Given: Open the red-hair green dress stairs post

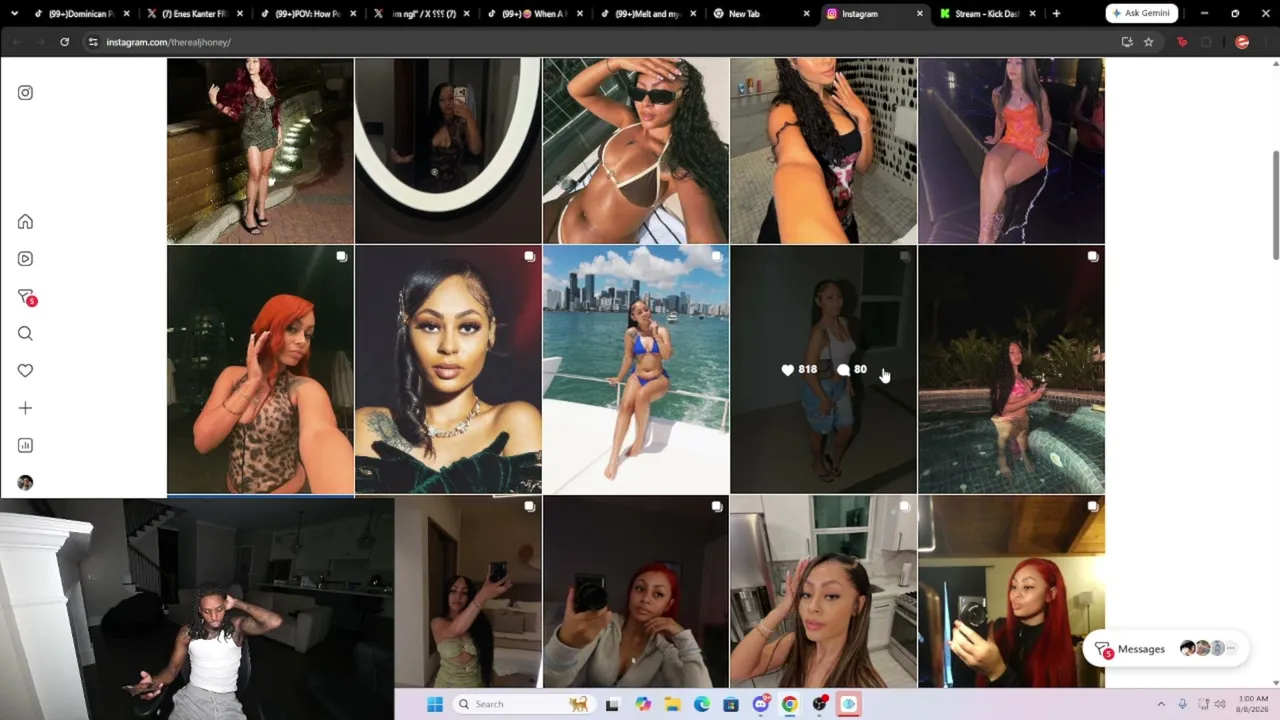Looking at the screenshot, I should tap(260, 150).
